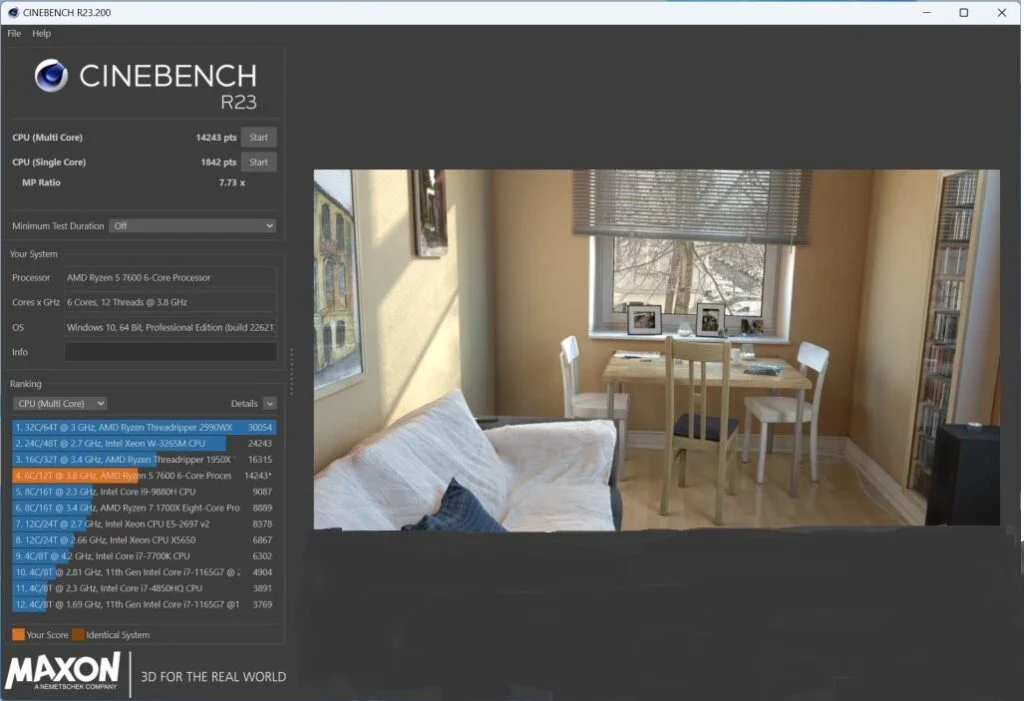
Task: Select ranking row 9 Core i7-7700K
Action: pos(144,556)
